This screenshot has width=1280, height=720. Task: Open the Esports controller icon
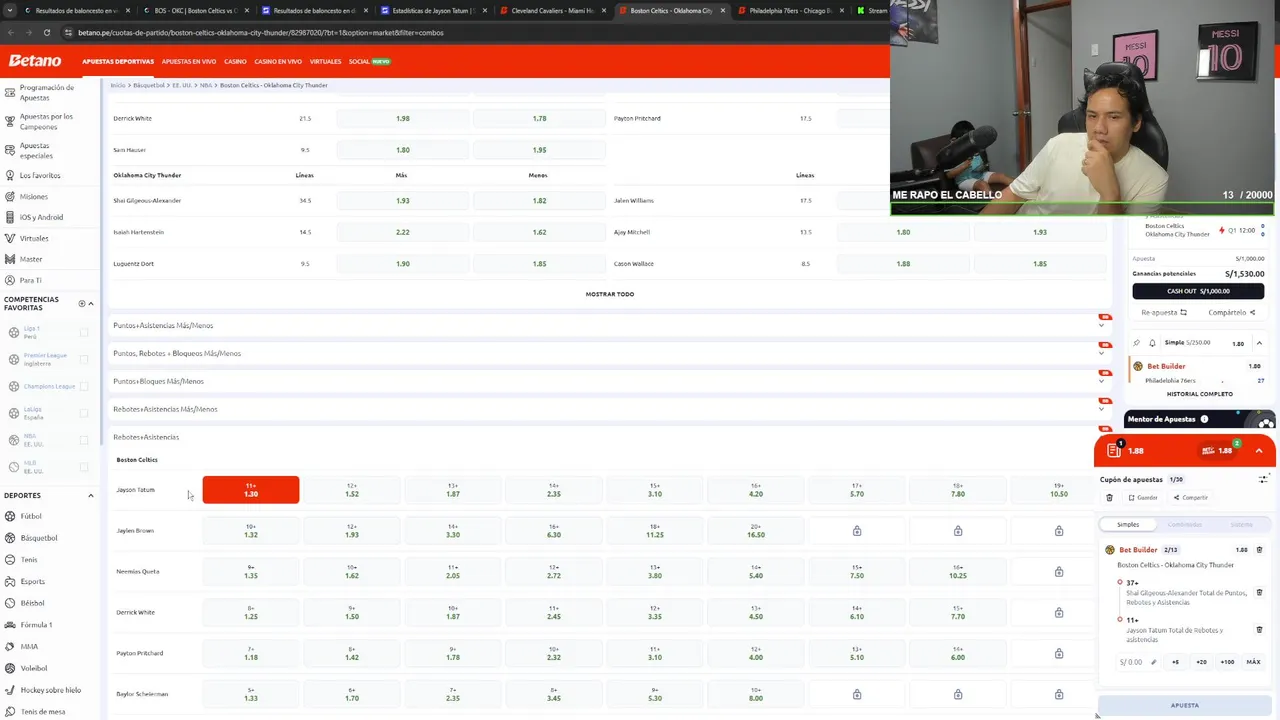pyautogui.click(x=10, y=581)
